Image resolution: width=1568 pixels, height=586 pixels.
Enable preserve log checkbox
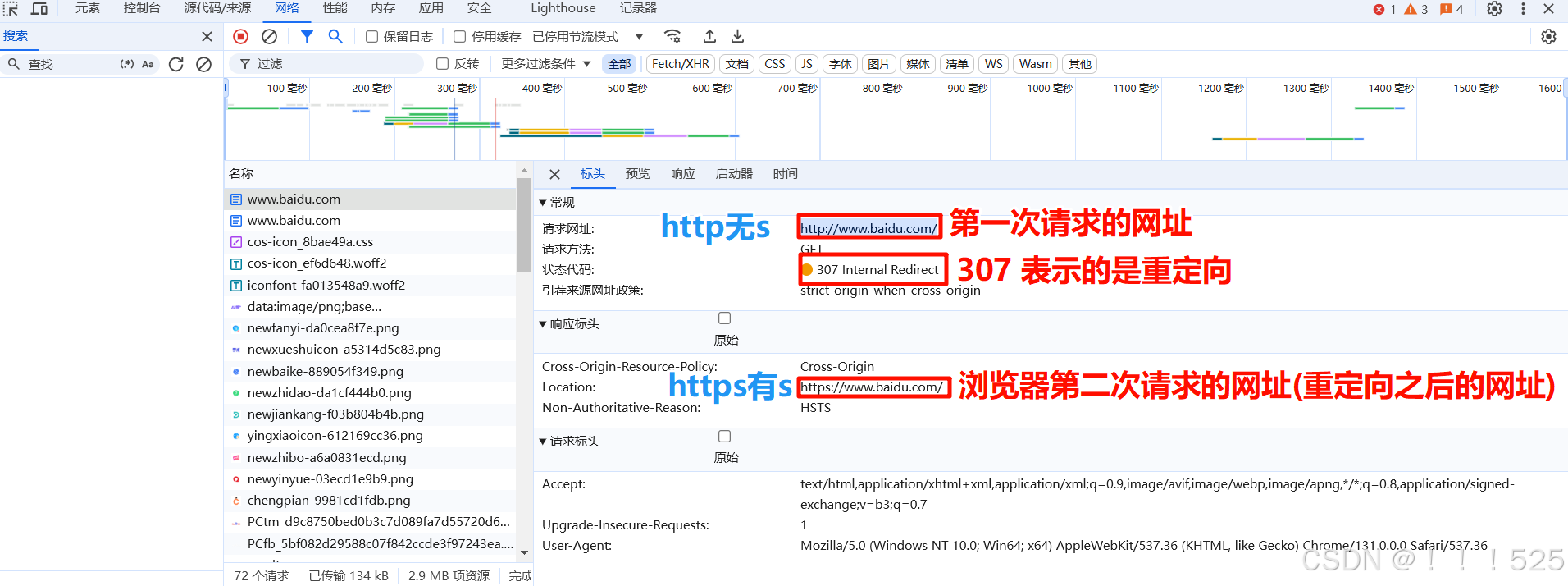pyautogui.click(x=371, y=36)
